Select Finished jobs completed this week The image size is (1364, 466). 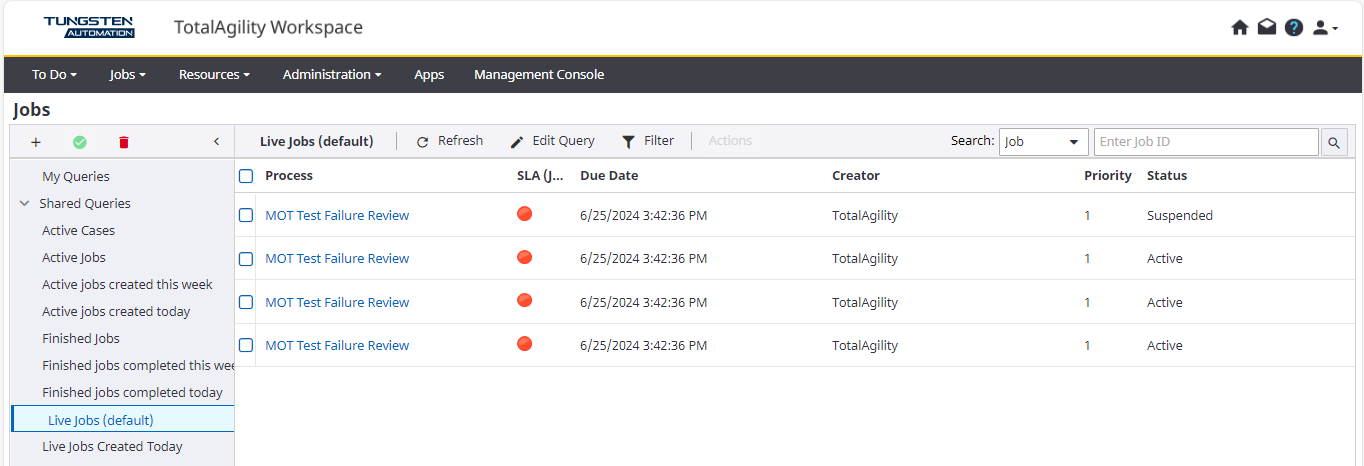click(x=138, y=365)
